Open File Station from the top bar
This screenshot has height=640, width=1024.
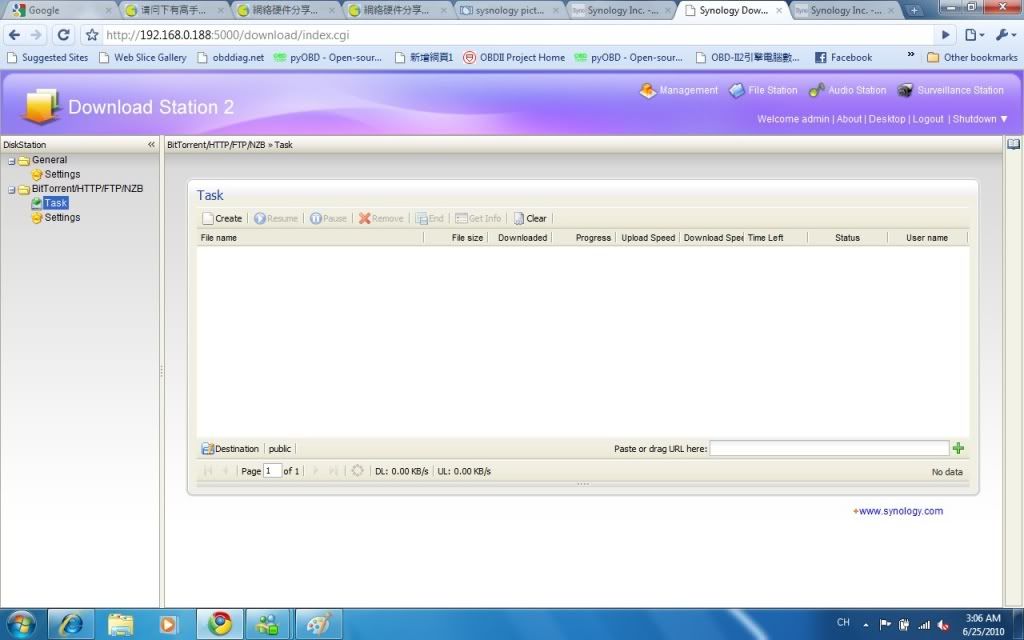pyautogui.click(x=763, y=90)
